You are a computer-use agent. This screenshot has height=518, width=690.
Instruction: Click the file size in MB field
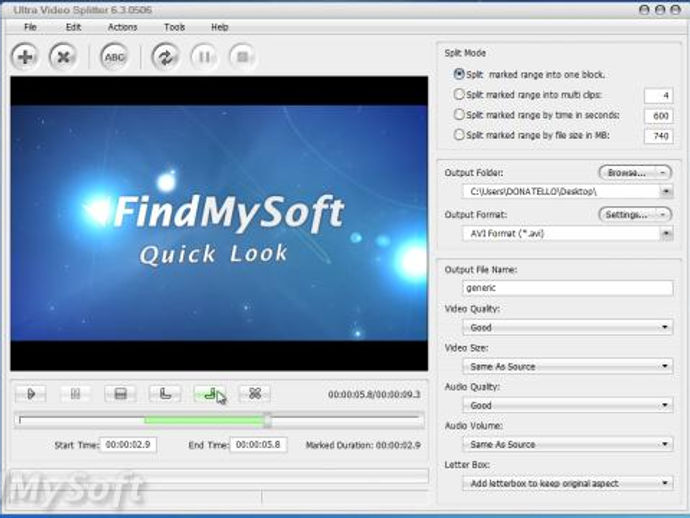pos(658,136)
